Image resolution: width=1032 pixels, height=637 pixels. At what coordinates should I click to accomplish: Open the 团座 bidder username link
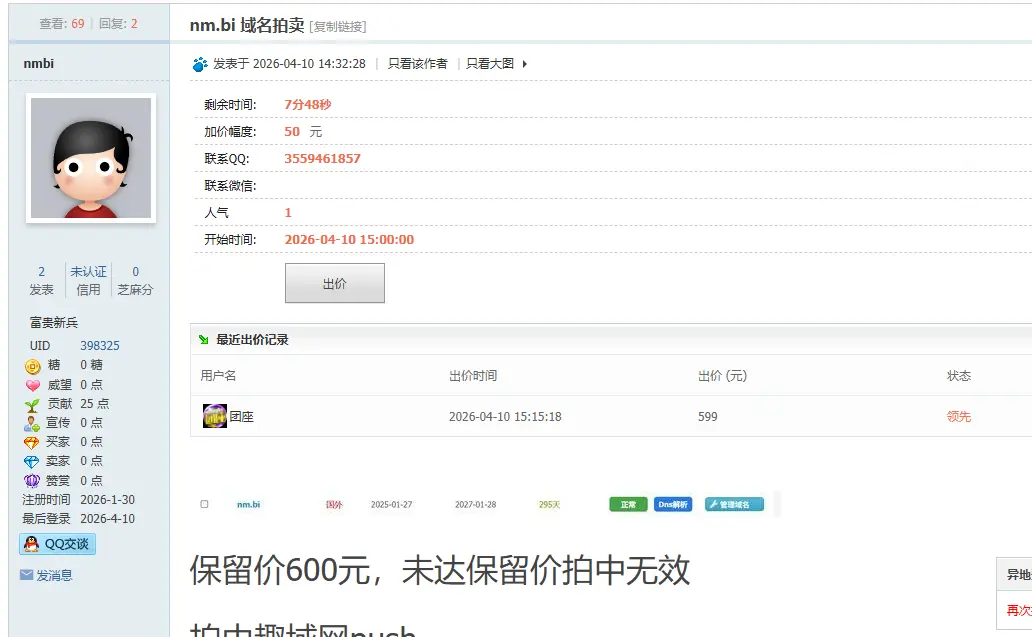click(242, 417)
